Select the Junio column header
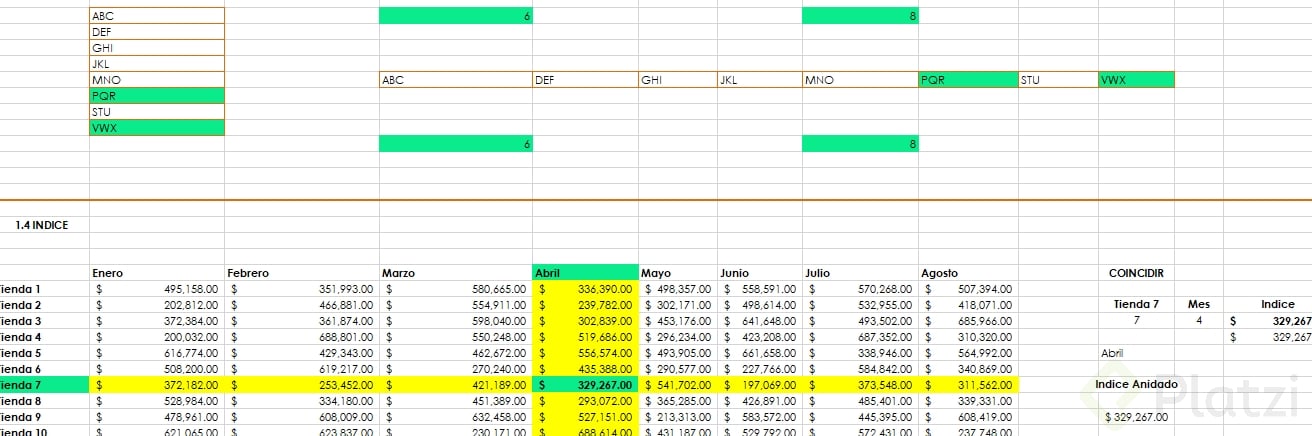Image resolution: width=1312 pixels, height=436 pixels. [x=759, y=272]
